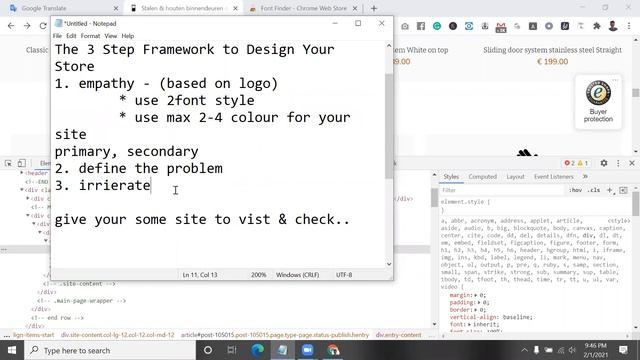Click the Facebook extension icon
Image resolution: width=640 pixels, height=360 pixels.
[421, 26]
